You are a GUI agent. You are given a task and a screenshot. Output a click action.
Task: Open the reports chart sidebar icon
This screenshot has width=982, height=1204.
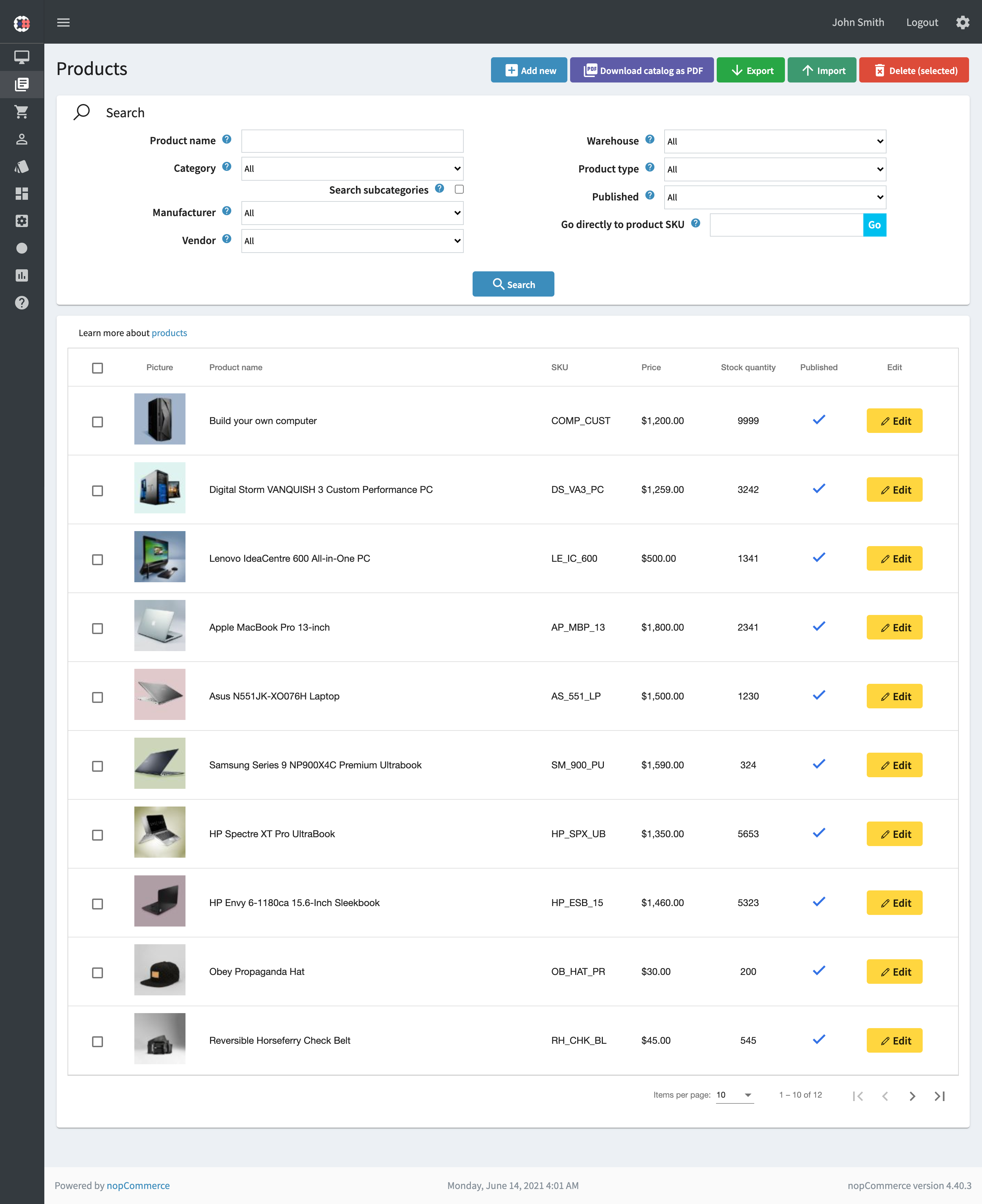coord(21,275)
